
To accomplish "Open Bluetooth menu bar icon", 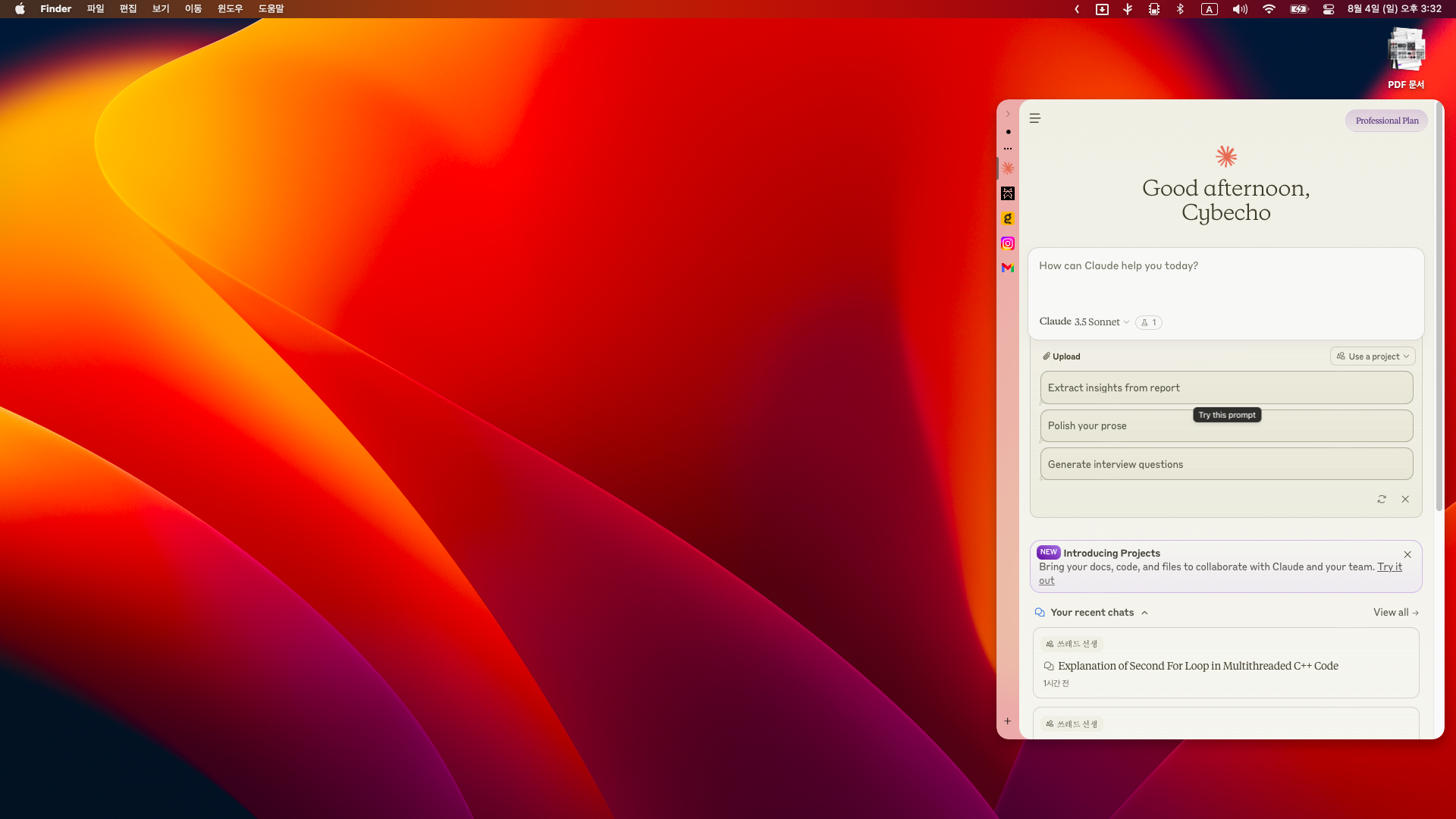I will click(x=1180, y=9).
